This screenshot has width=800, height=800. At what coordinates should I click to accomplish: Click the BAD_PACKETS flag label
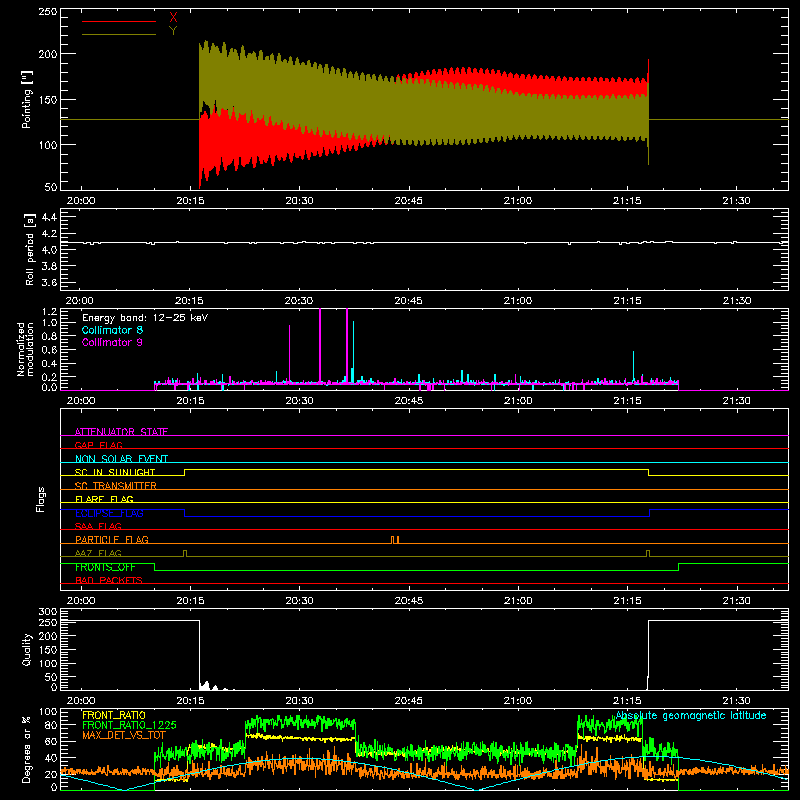coord(109,580)
